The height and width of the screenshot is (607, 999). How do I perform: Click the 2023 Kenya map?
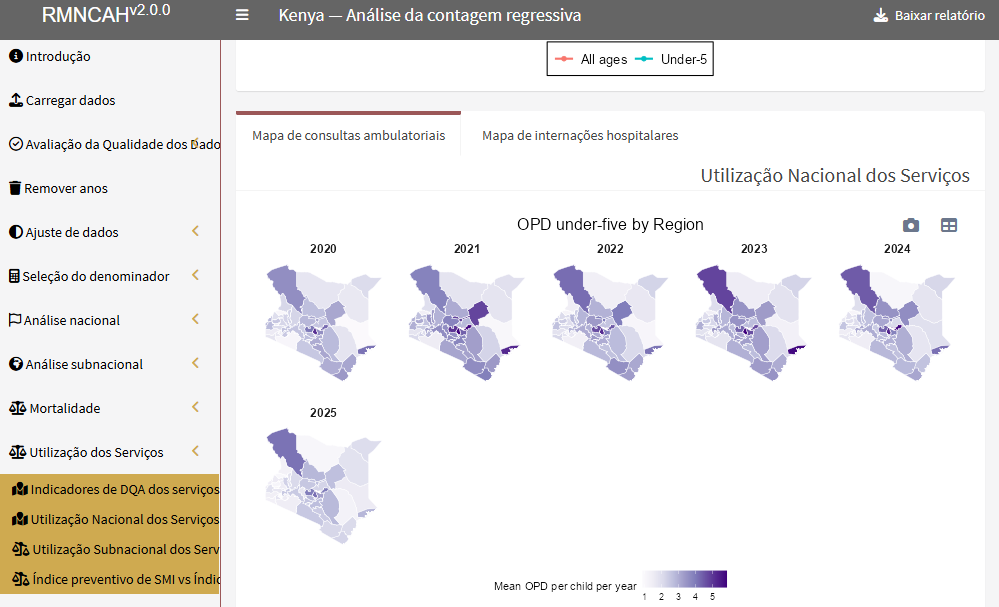[754, 323]
